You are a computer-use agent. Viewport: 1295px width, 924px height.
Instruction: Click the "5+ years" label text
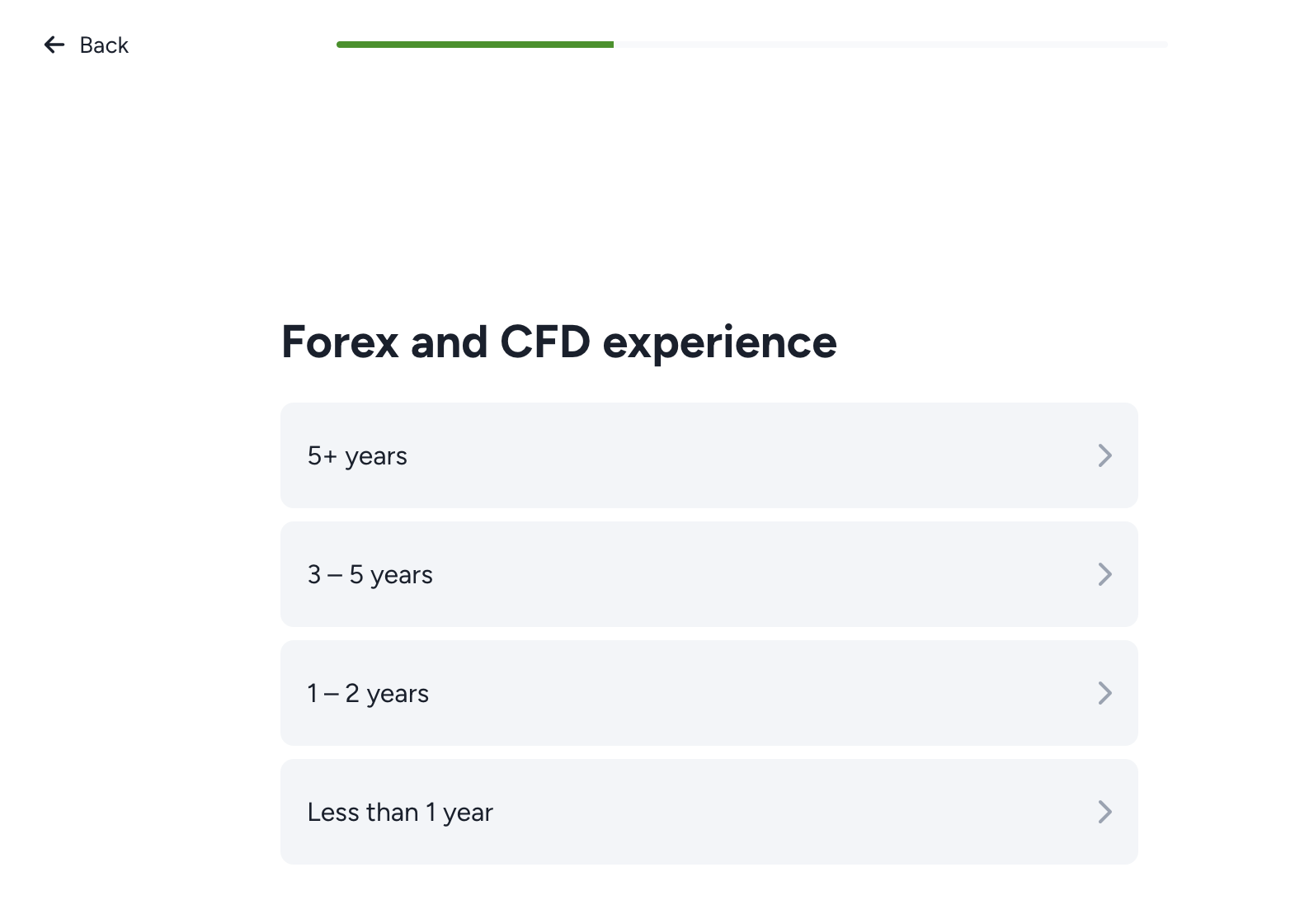point(357,456)
